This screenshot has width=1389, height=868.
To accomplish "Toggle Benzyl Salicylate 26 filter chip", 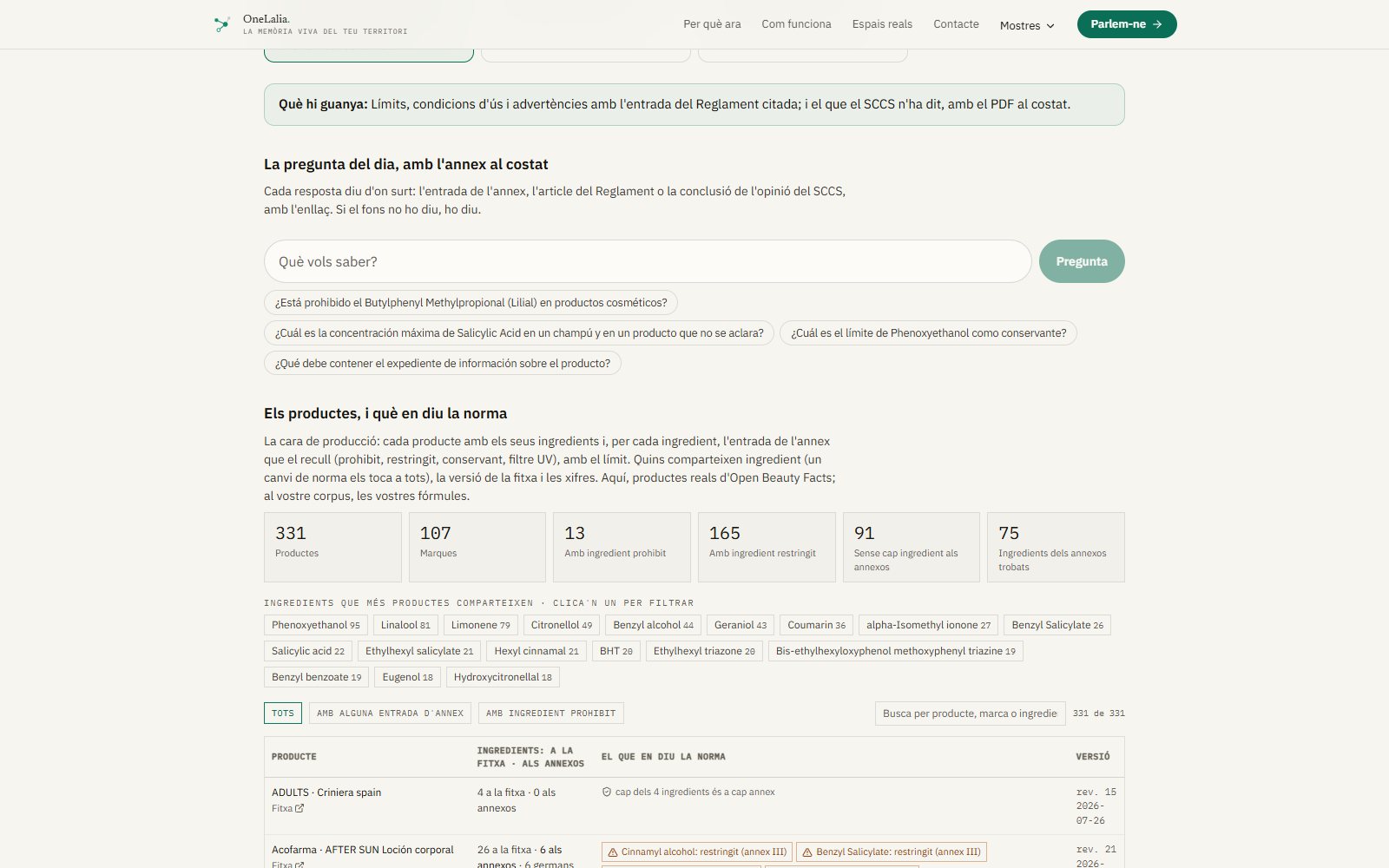I will [1057, 625].
